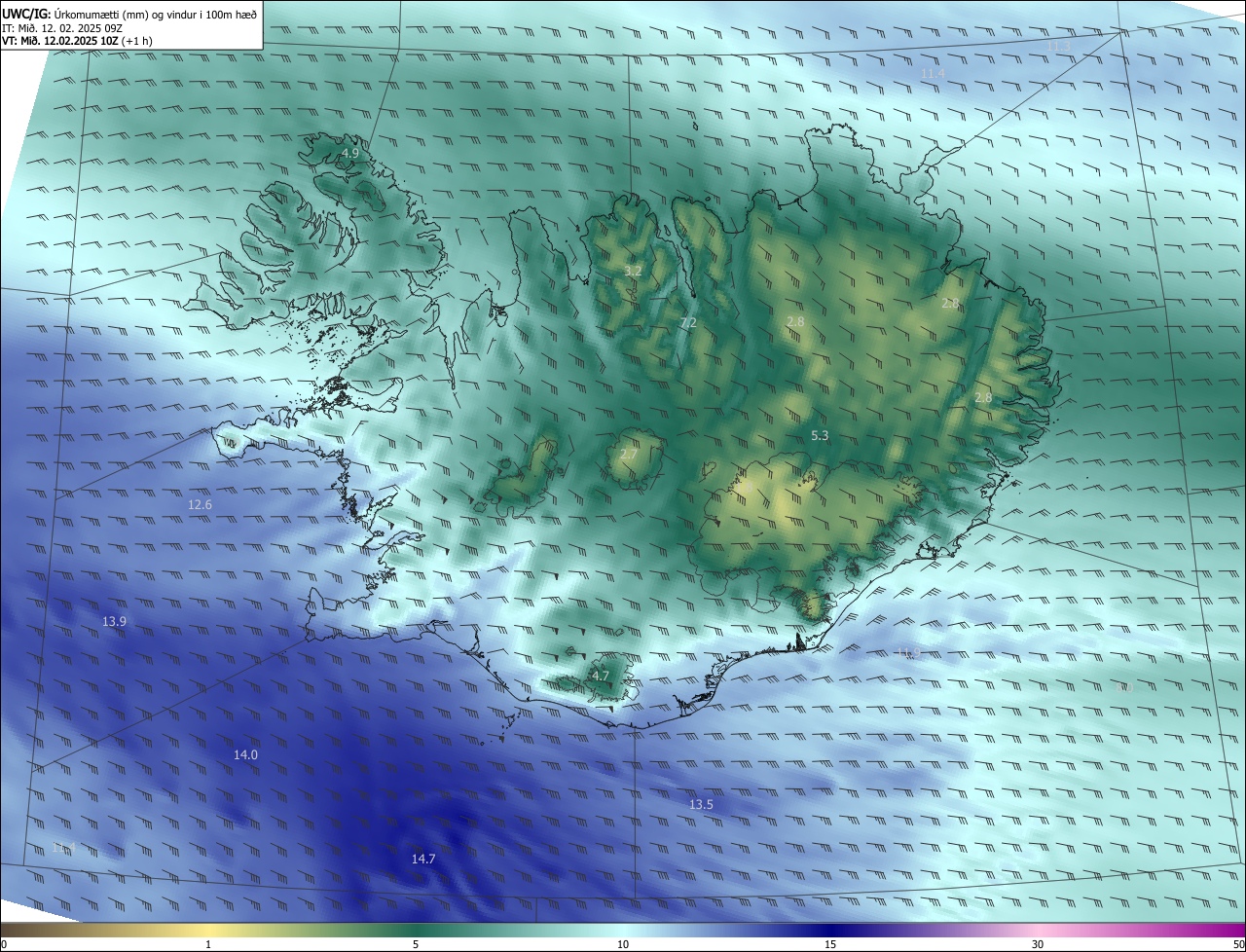This screenshot has height=952, width=1246.
Task: Select the 'VT: Mið. 12.02.2025 10Z (+1 h)' line
Action: (77, 41)
